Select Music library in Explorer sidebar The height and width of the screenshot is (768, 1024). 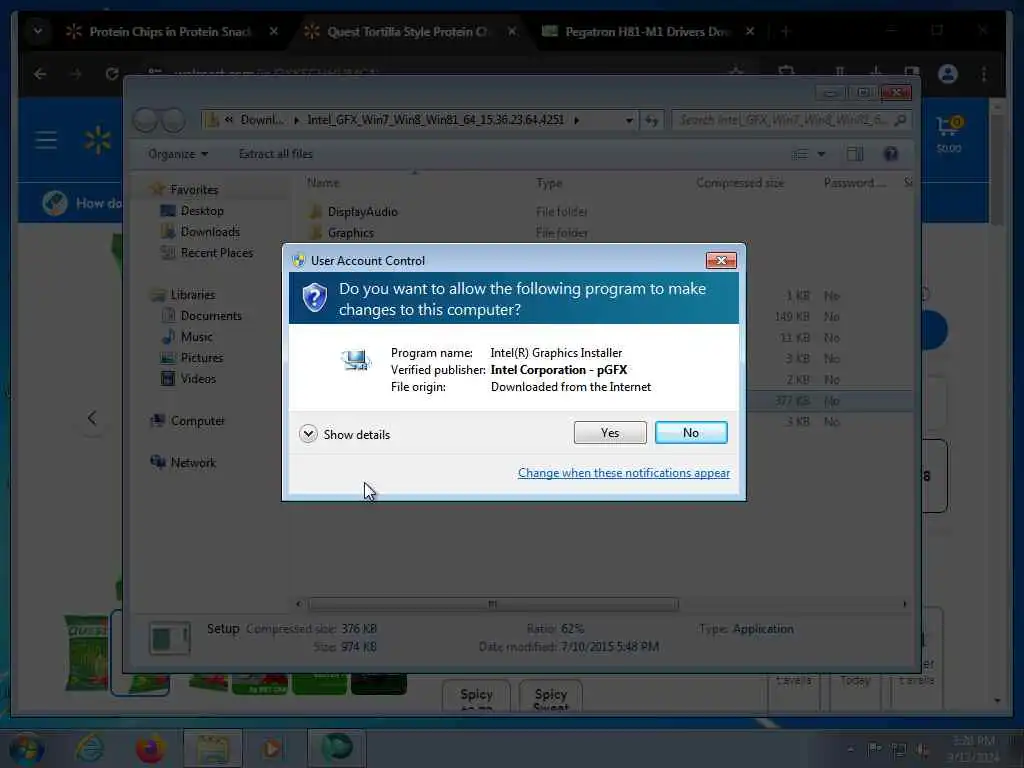coord(196,337)
